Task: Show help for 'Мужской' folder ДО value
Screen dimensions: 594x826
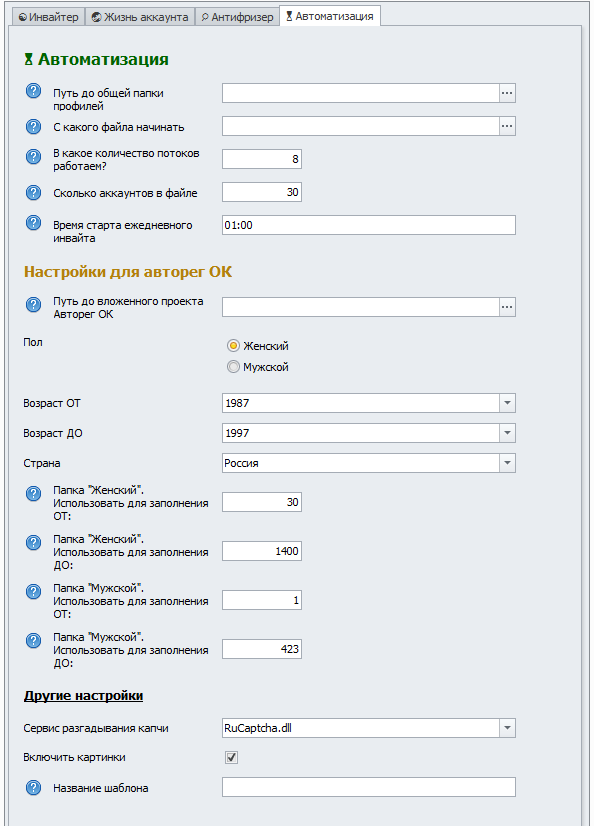Action: pyautogui.click(x=33, y=641)
